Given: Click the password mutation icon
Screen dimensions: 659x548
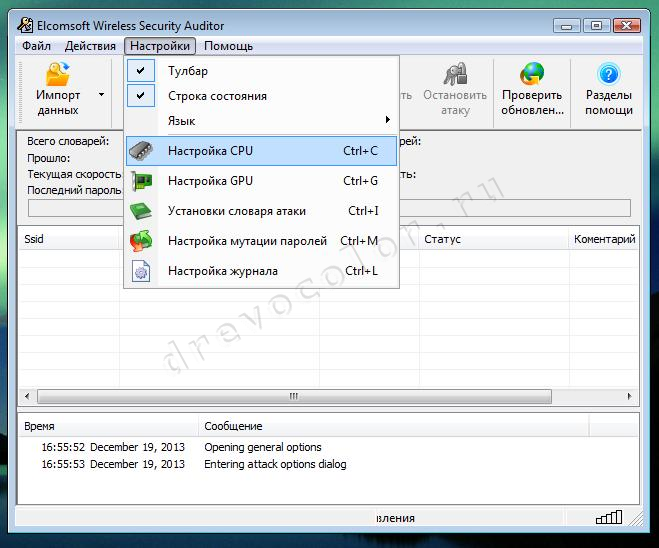Looking at the screenshot, I should coord(141,241).
